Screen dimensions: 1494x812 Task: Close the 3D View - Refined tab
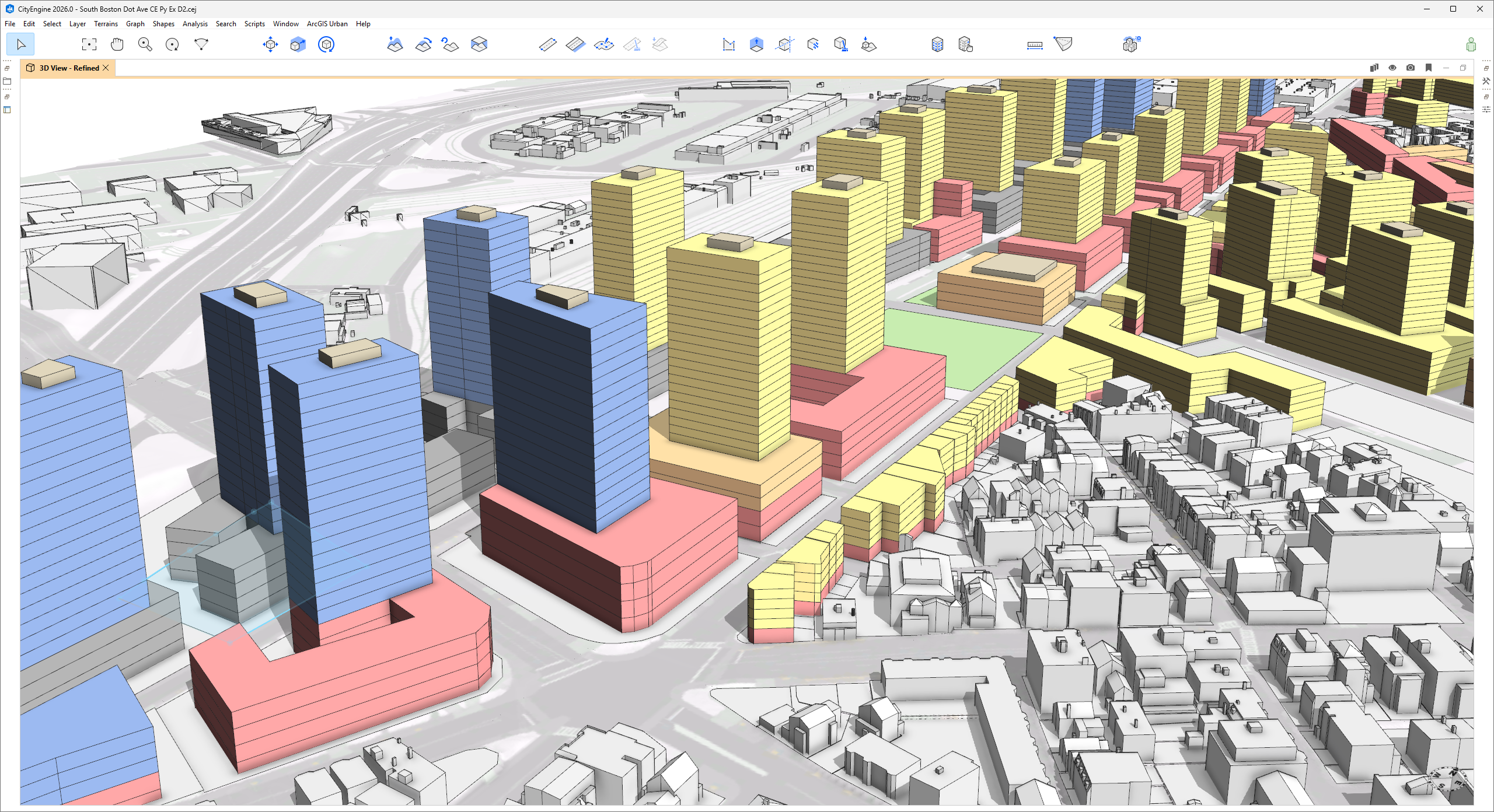point(106,68)
